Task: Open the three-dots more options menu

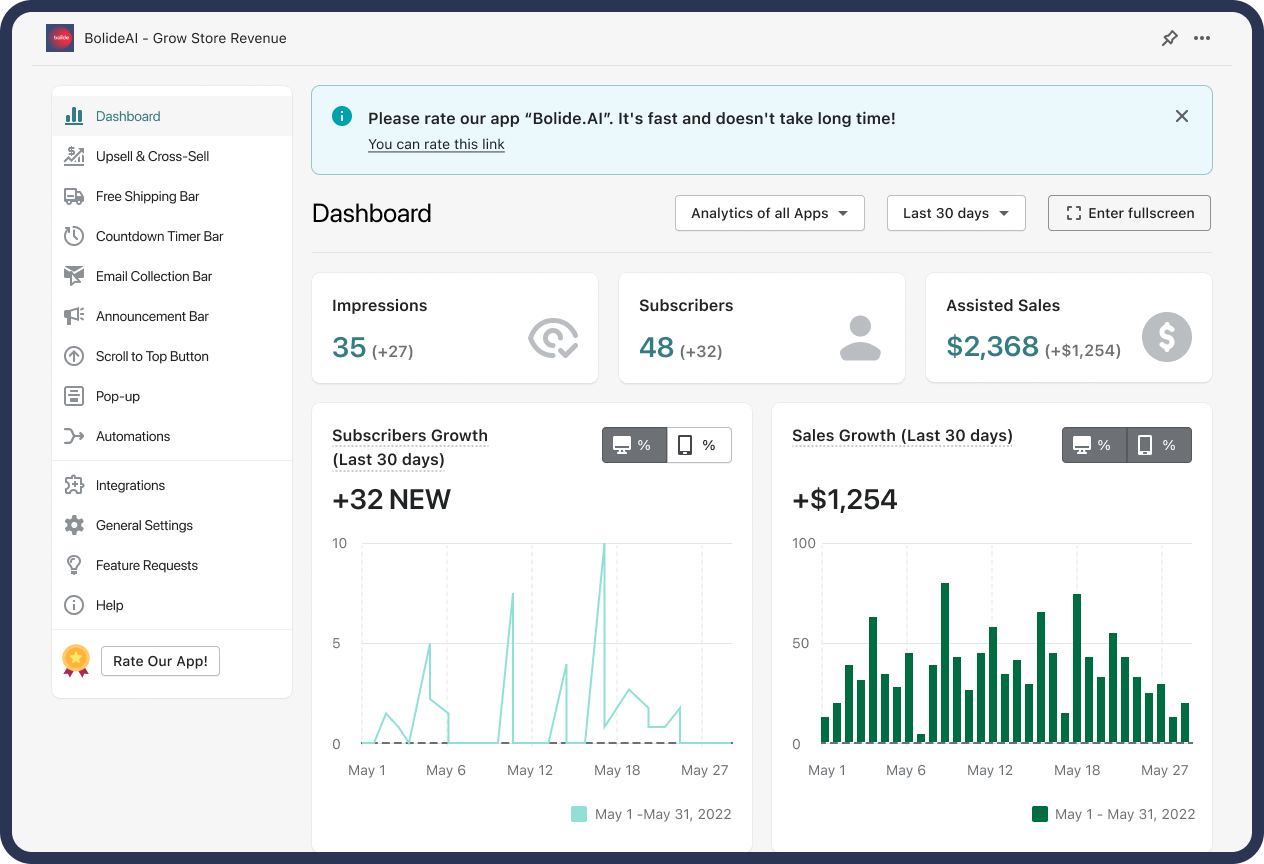Action: tap(1202, 38)
